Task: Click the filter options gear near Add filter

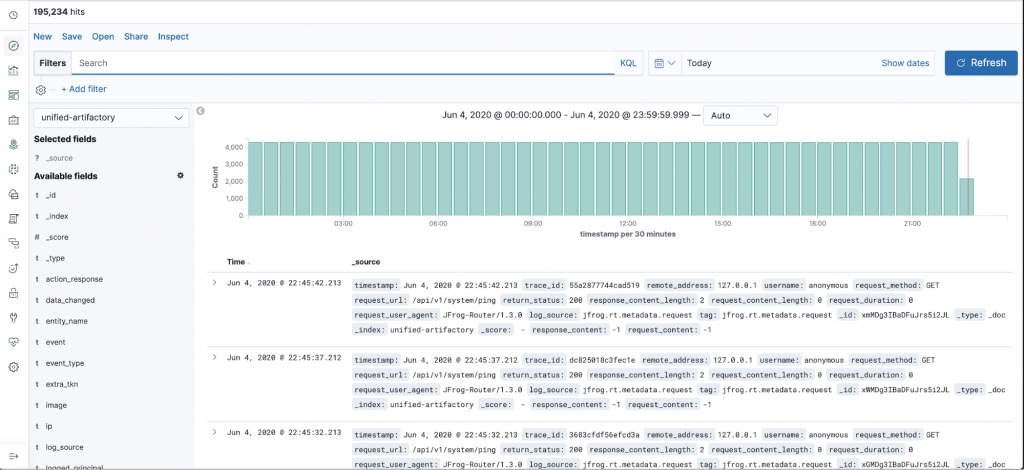Action: pyautogui.click(x=42, y=89)
